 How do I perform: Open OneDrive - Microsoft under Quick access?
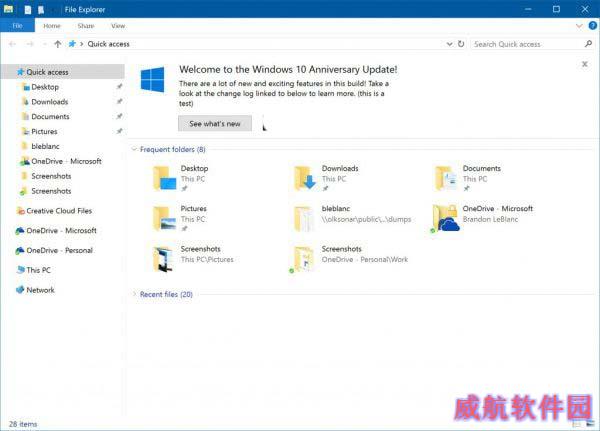pos(66,161)
